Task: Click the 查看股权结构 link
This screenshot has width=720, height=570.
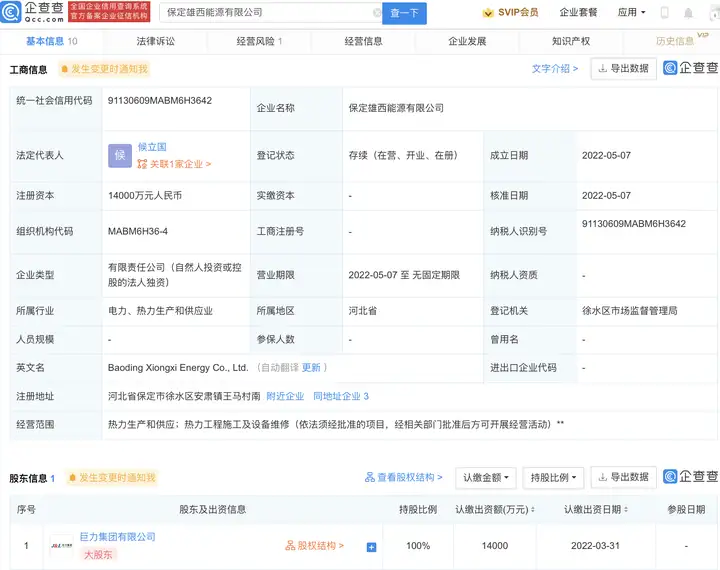Action: point(404,477)
